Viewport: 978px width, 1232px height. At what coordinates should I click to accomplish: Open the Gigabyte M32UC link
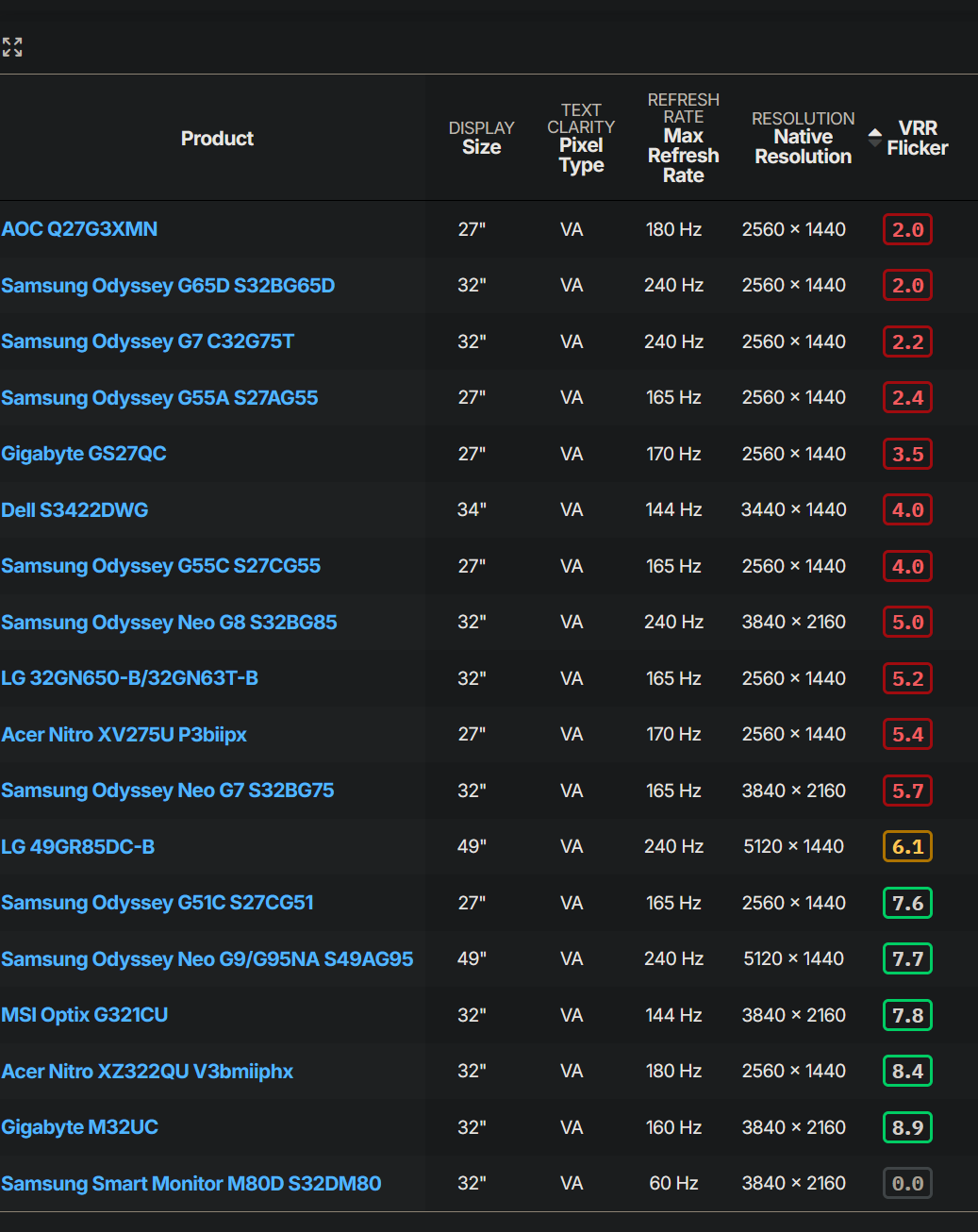pyautogui.click(x=80, y=1127)
